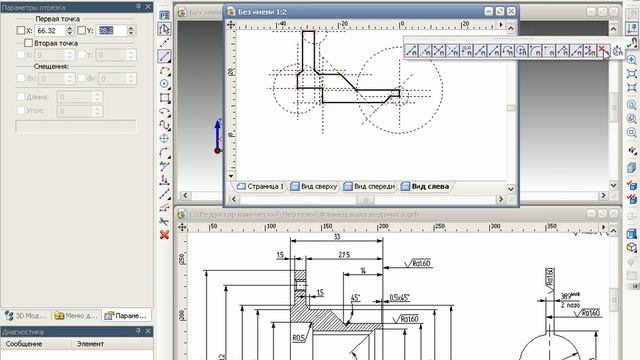Toggle the Y checkbox under Первая точка
This screenshot has height=360, width=640.
[82, 30]
